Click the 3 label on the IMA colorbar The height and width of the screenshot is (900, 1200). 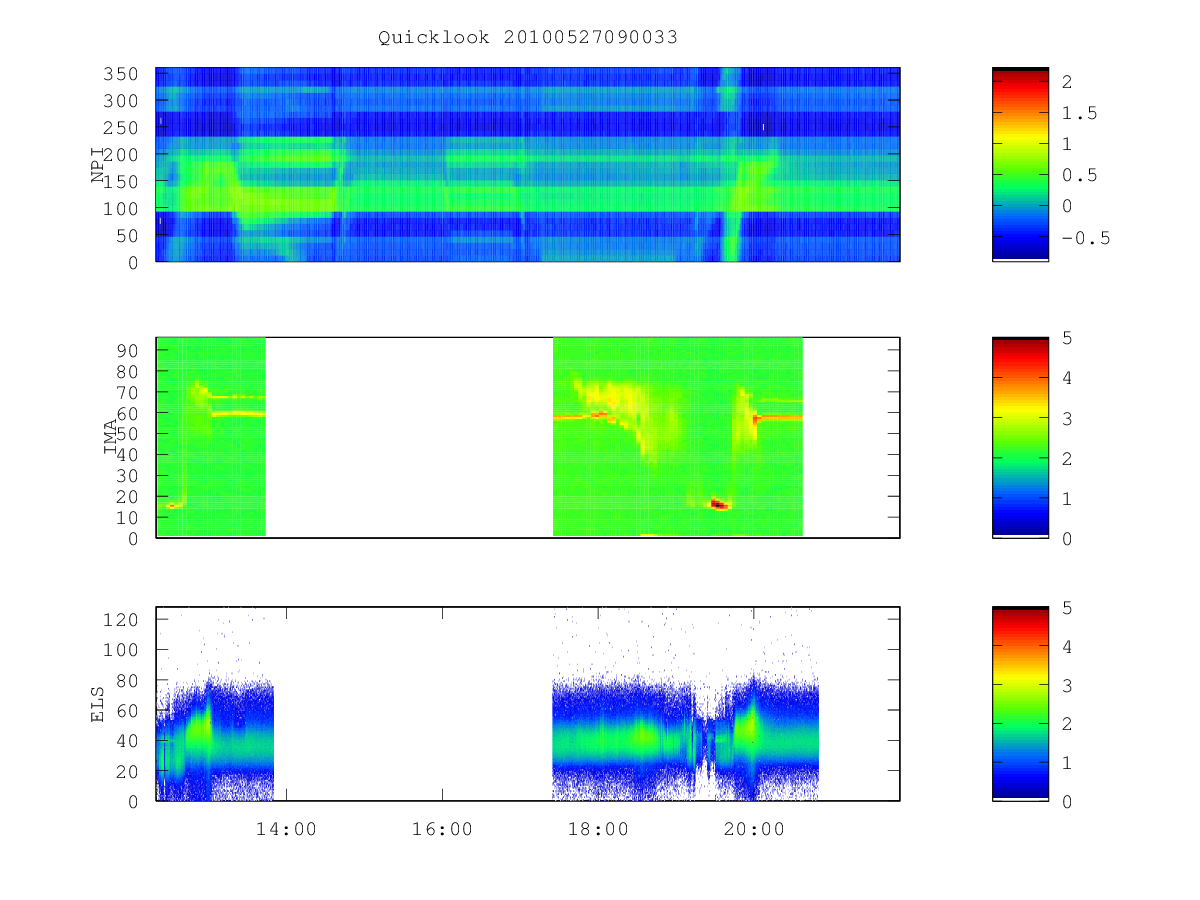1068,418
